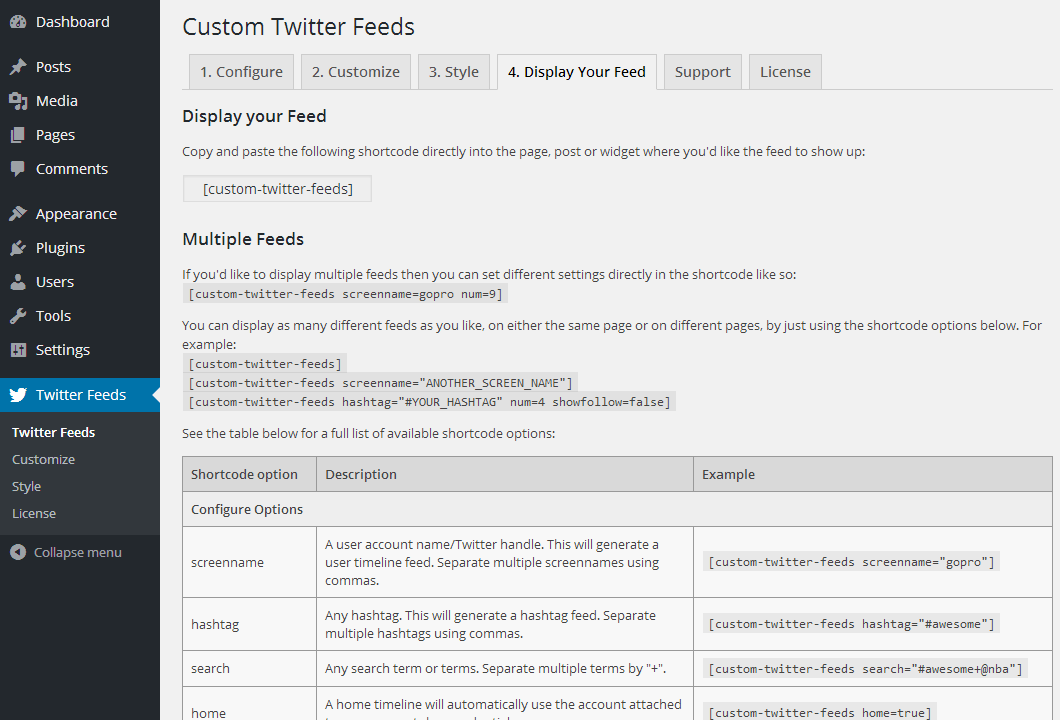Collapse the admin sidebar menu
This screenshot has width=1060, height=720.
[66, 552]
